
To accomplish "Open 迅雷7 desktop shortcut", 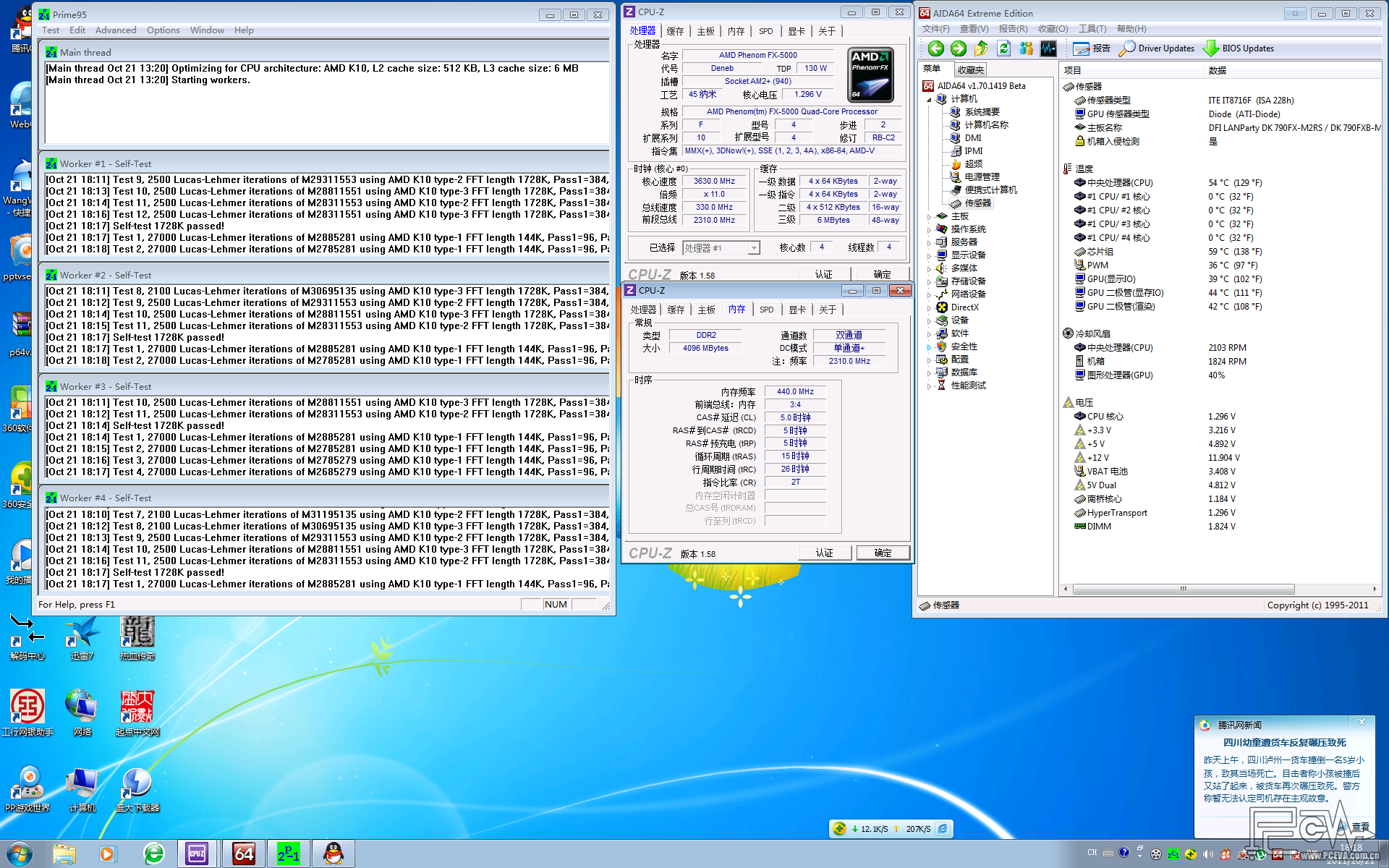I will click(82, 639).
